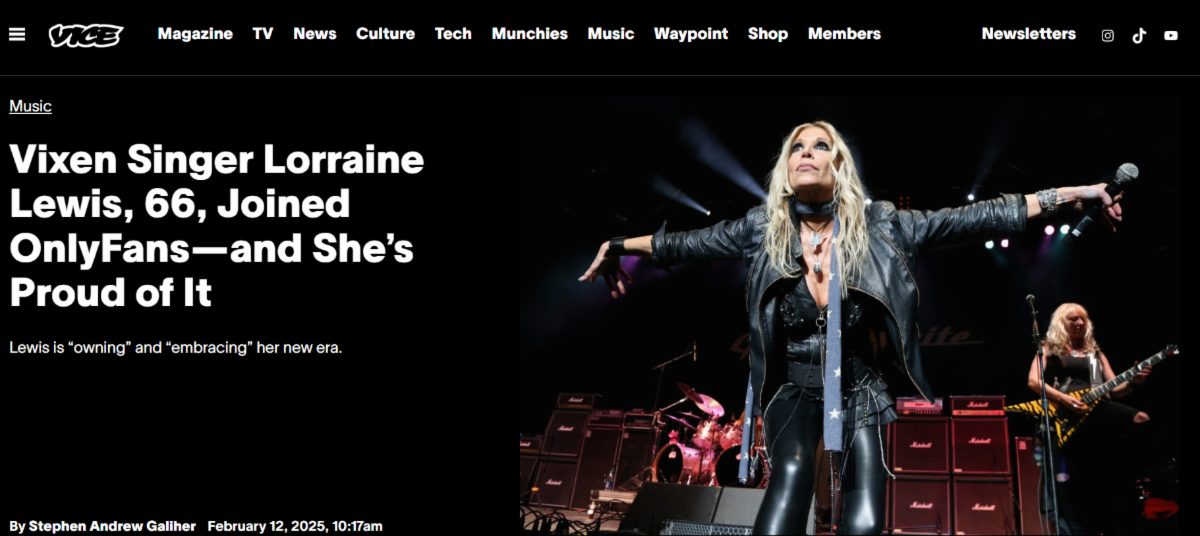Open Waypoint section
Image resolution: width=1200 pixels, height=536 pixels.
[691, 34]
